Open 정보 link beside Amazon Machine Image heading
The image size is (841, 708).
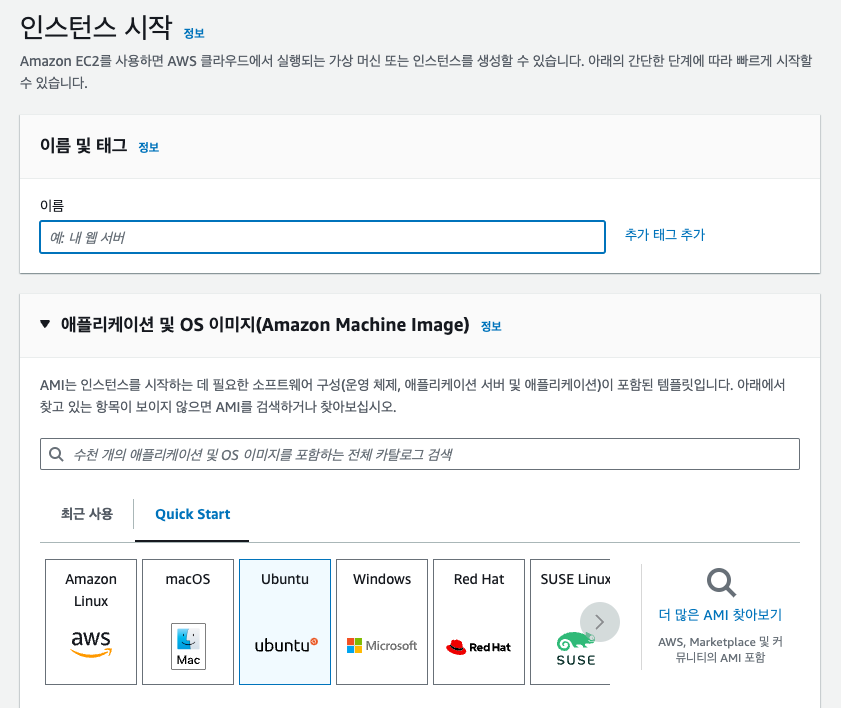[x=491, y=326]
